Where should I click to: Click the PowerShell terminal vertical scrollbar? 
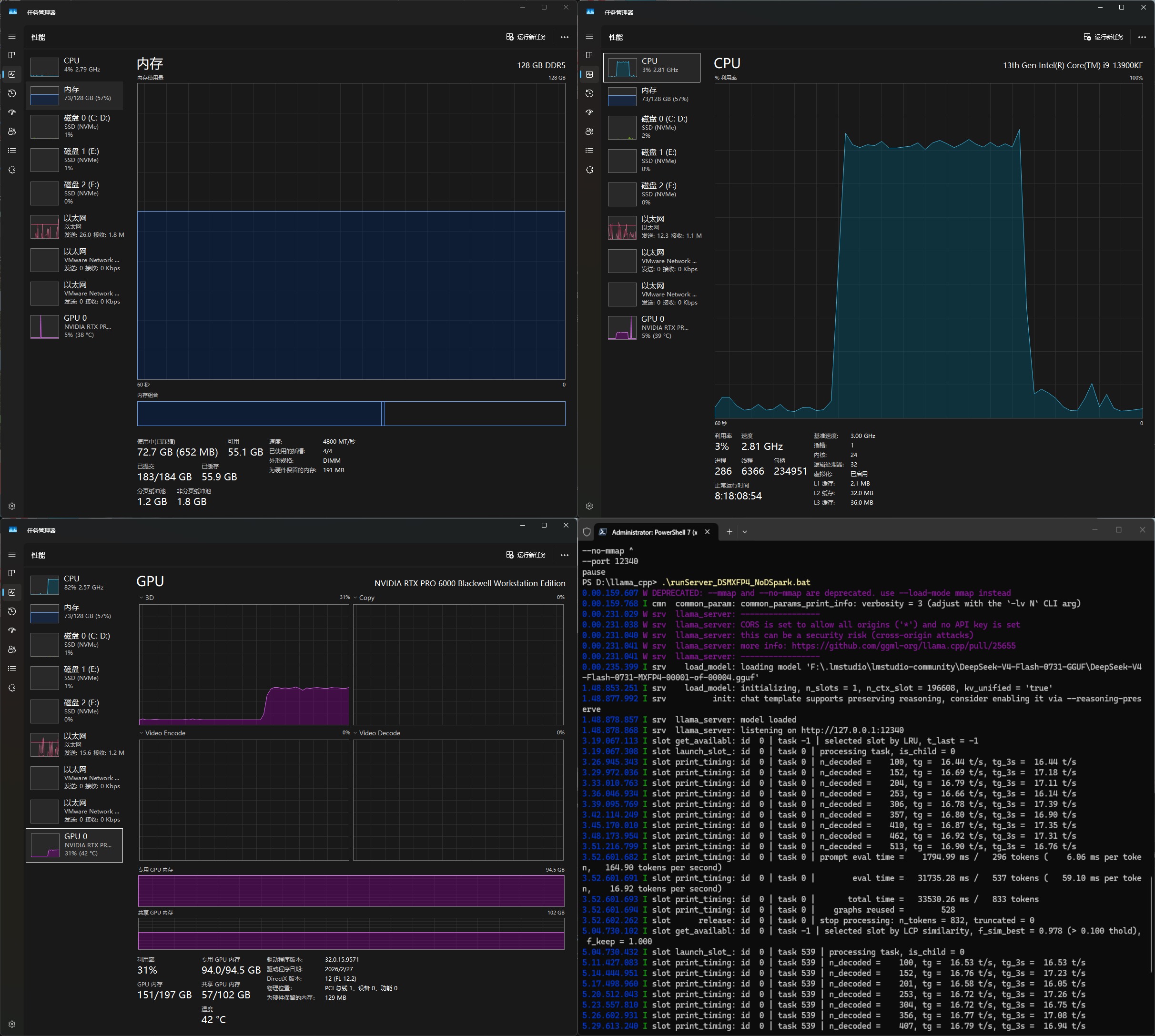(1151, 924)
